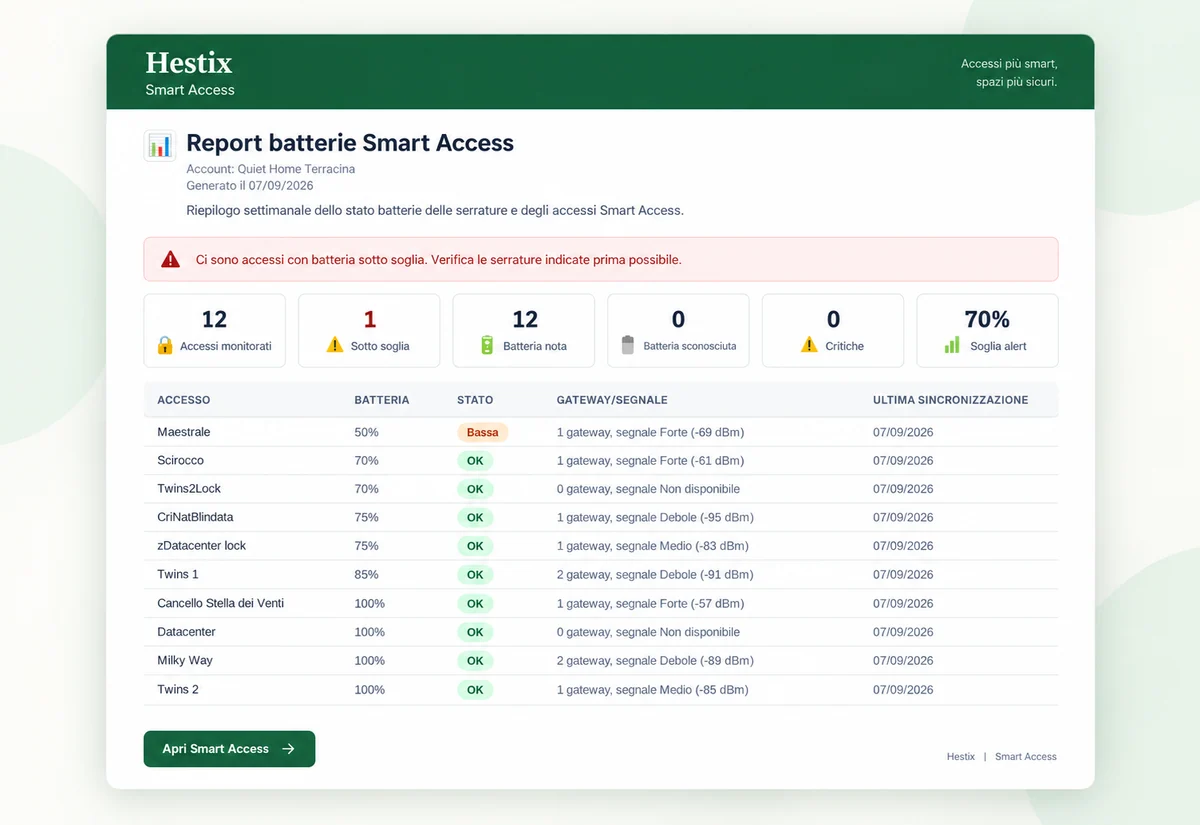Click the header tagline Accessi più smart
1200x825 pixels.
[1009, 64]
